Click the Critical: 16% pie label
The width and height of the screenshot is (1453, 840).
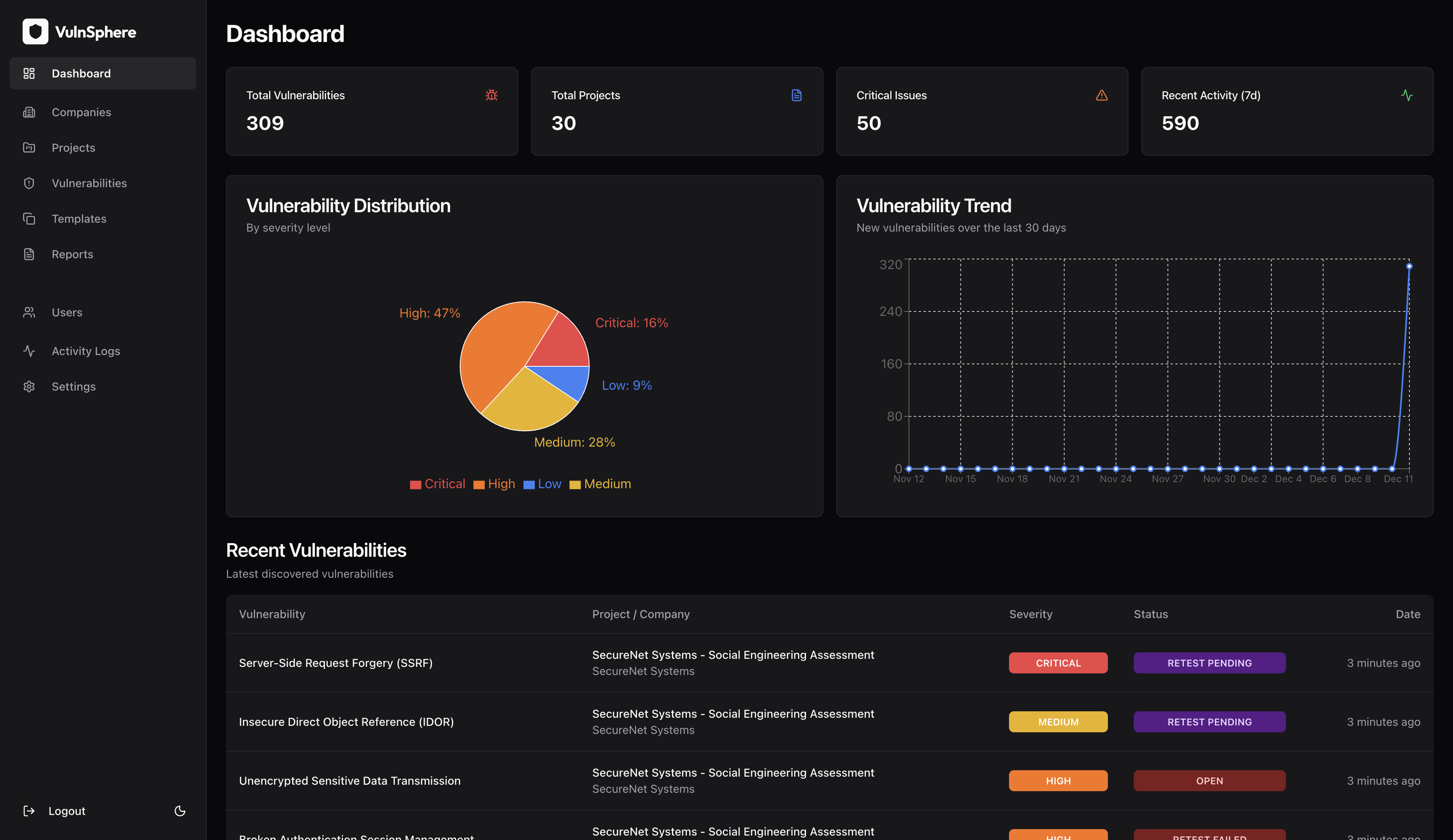point(631,323)
